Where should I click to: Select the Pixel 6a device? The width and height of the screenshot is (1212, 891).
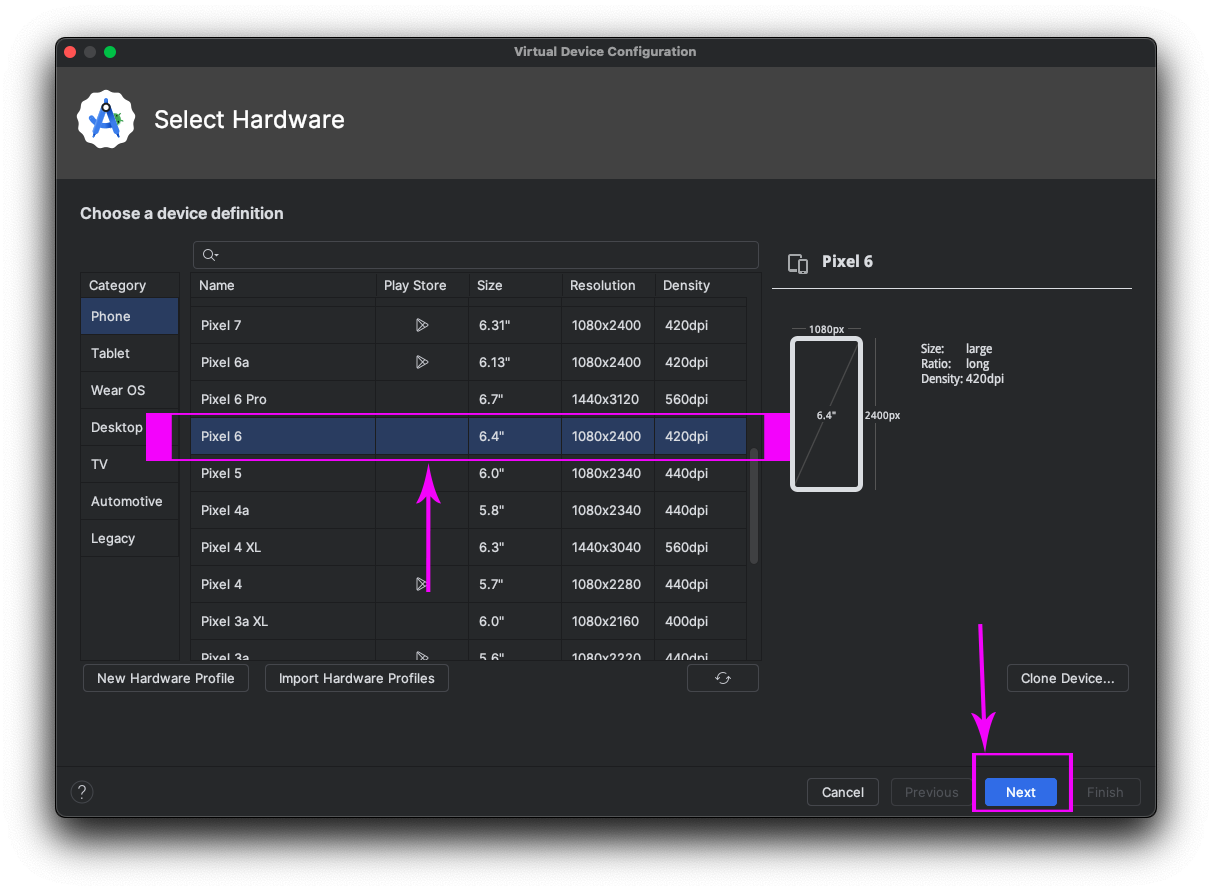click(469, 362)
